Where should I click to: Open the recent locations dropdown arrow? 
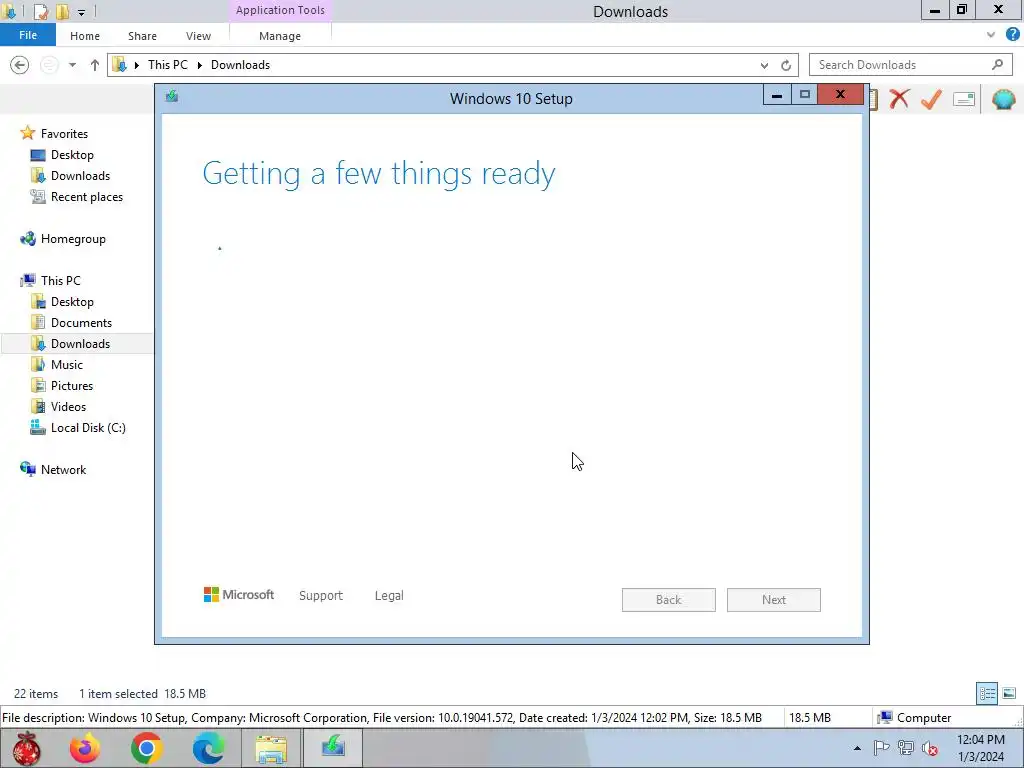pyautogui.click(x=72, y=65)
